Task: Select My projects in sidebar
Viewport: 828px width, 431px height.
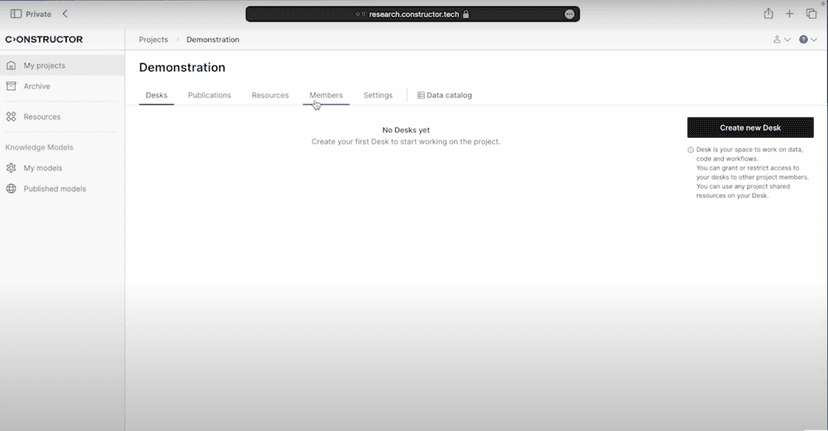Action: pyautogui.click(x=62, y=65)
